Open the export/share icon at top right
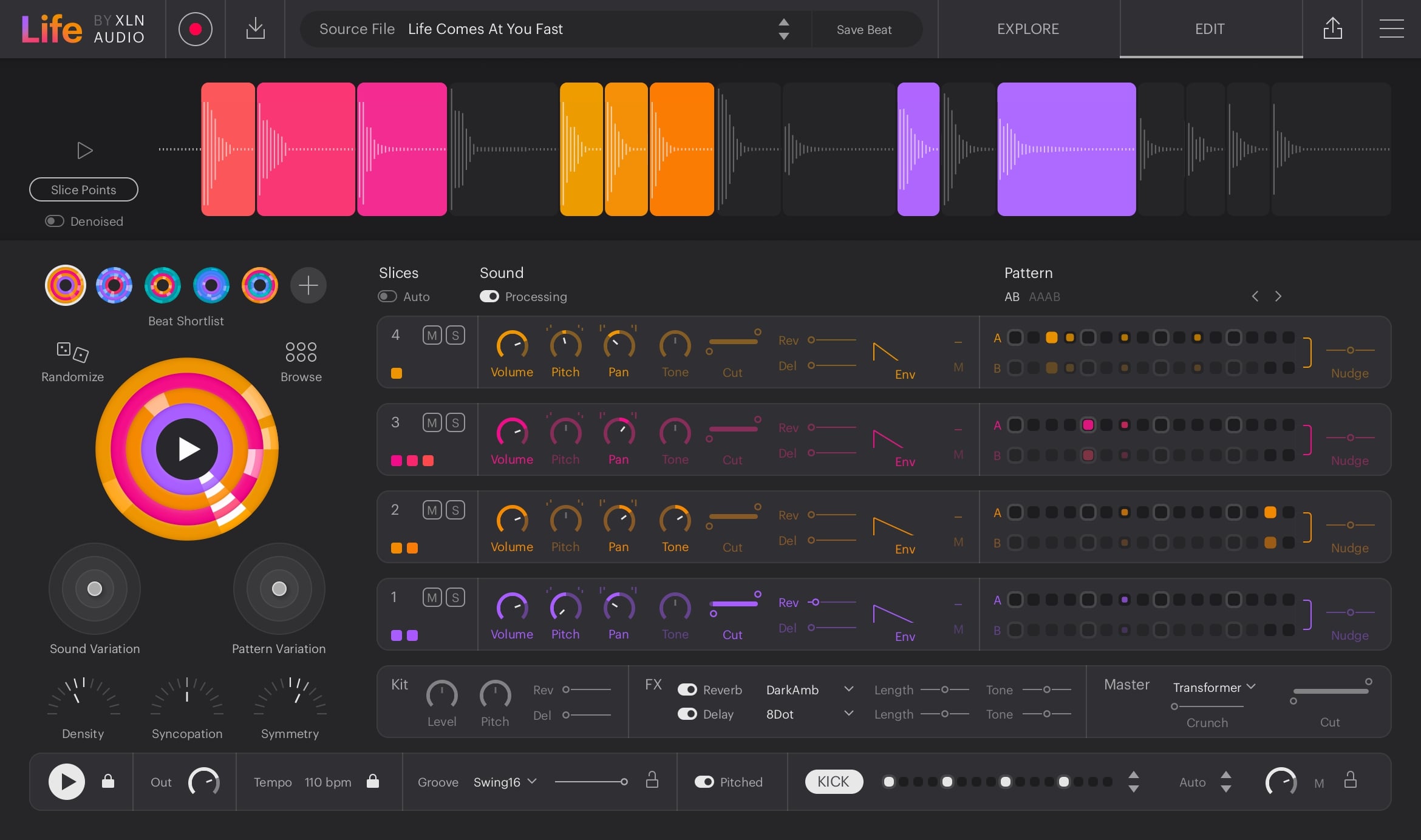Viewport: 1421px width, 840px height. (x=1332, y=29)
